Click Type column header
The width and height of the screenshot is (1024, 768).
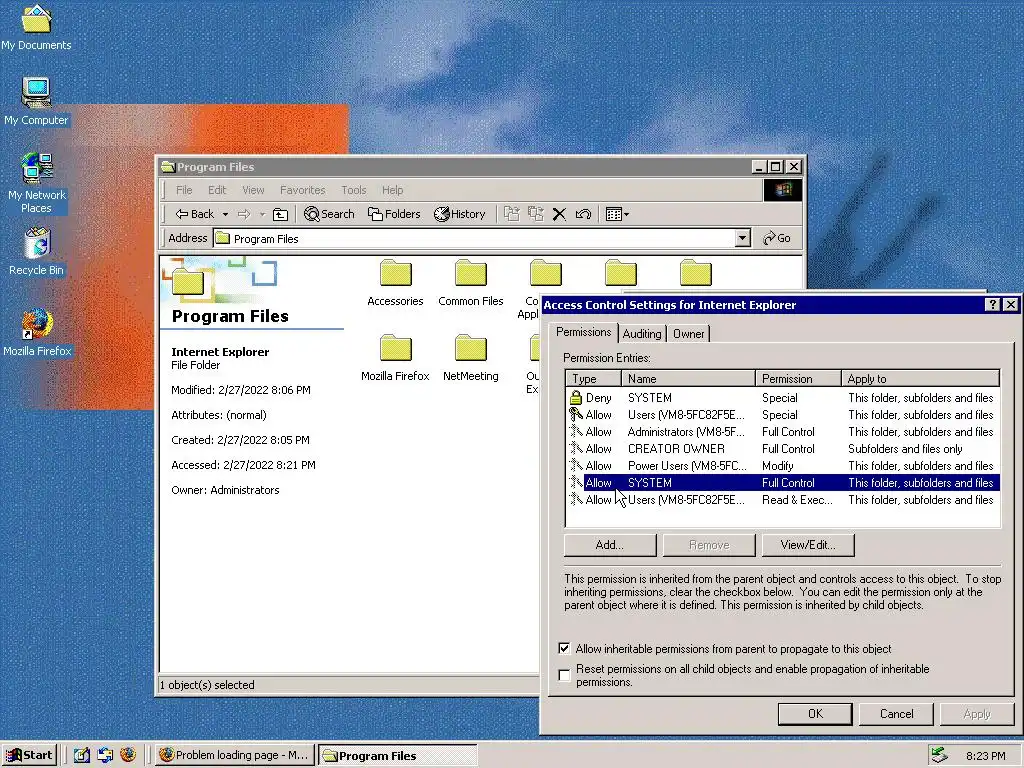(594, 379)
